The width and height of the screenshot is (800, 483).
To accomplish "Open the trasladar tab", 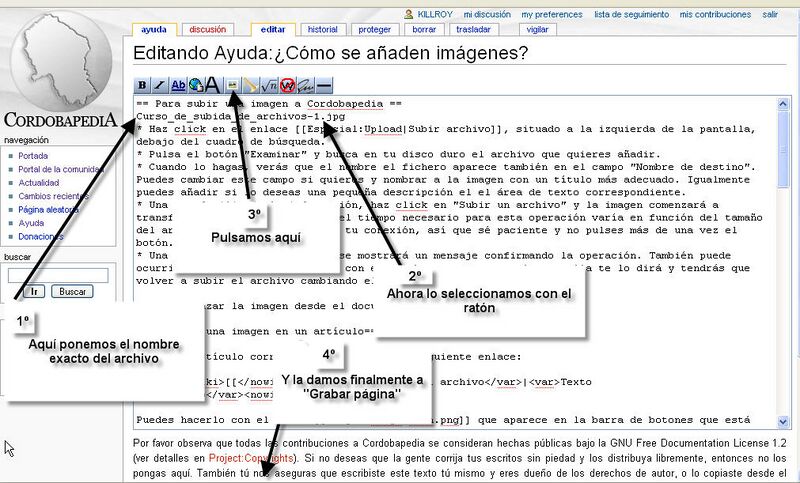I will click(473, 30).
